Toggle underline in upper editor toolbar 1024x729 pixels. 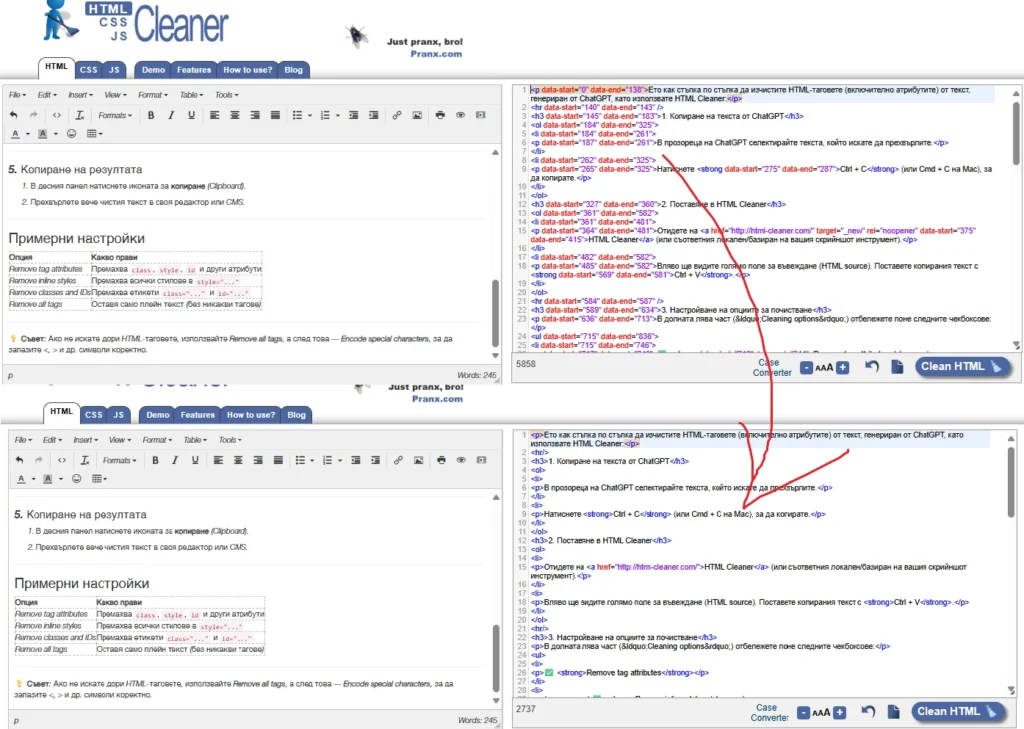(191, 115)
